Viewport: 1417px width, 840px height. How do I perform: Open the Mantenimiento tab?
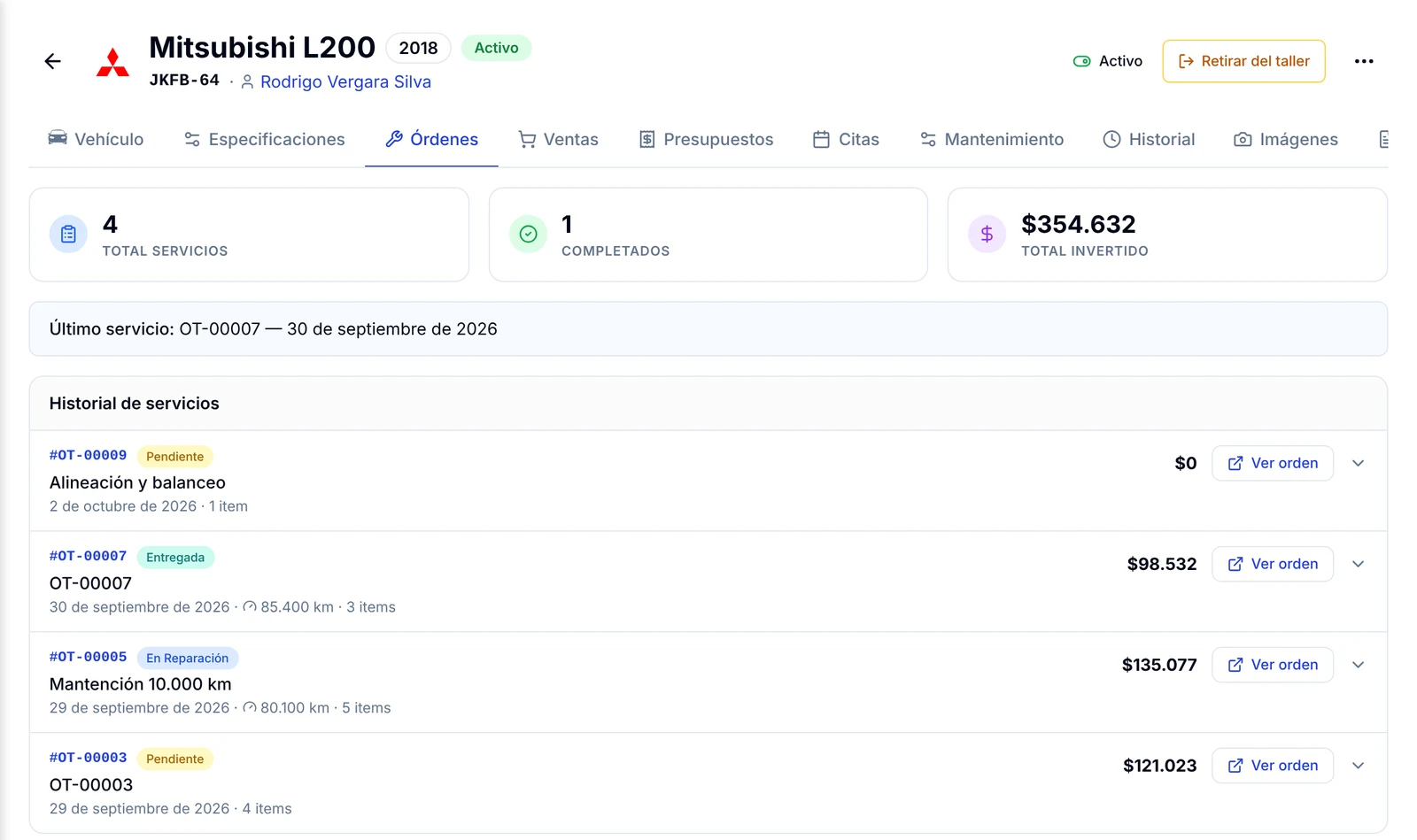[991, 140]
